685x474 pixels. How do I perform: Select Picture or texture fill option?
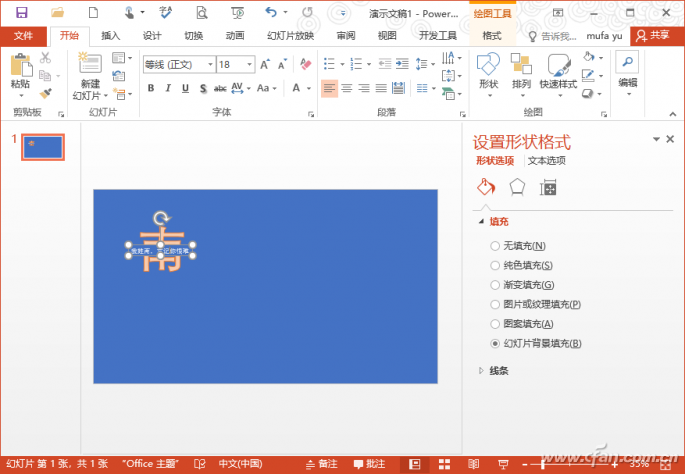click(536, 304)
